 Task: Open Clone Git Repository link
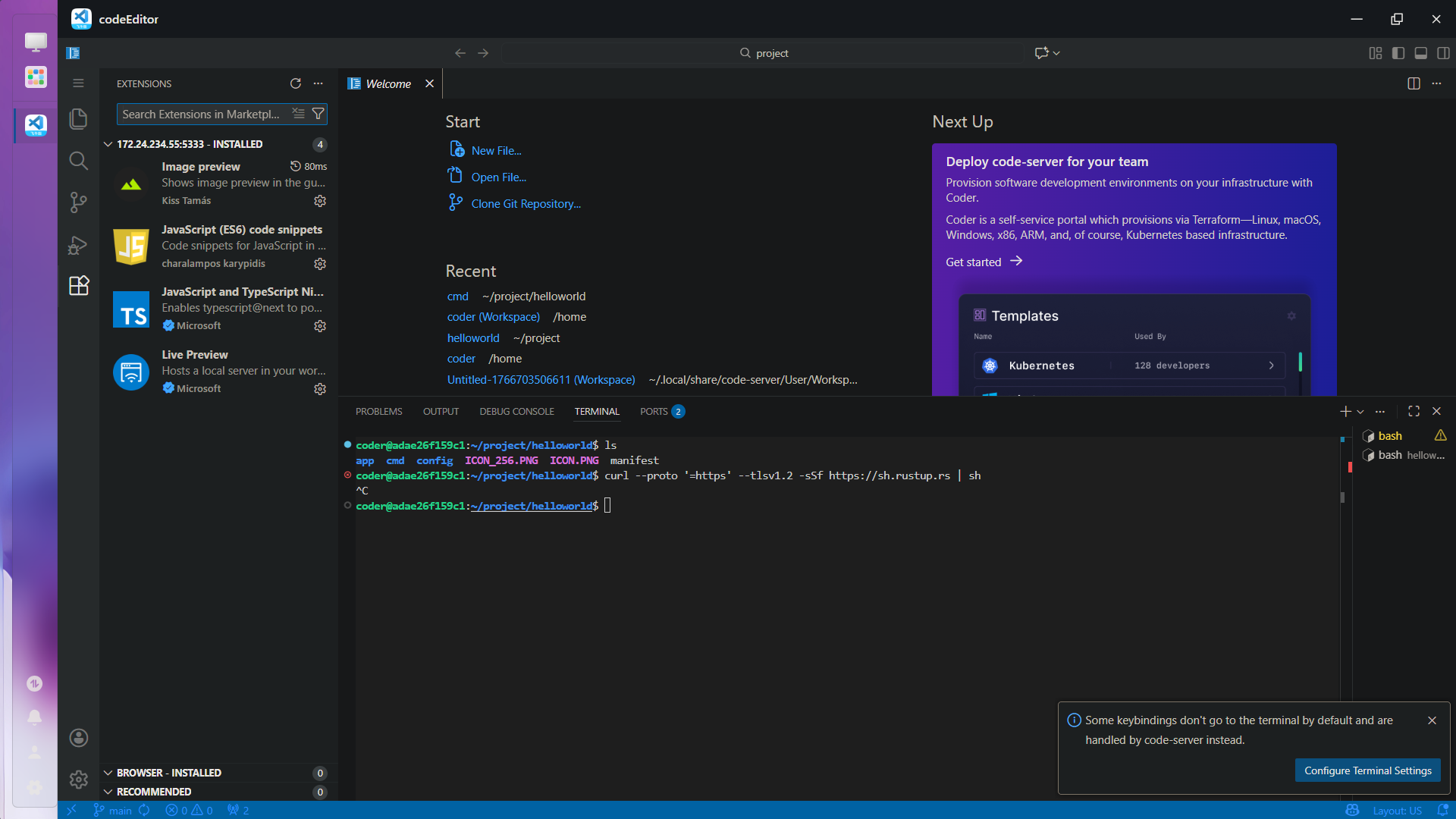(x=526, y=204)
